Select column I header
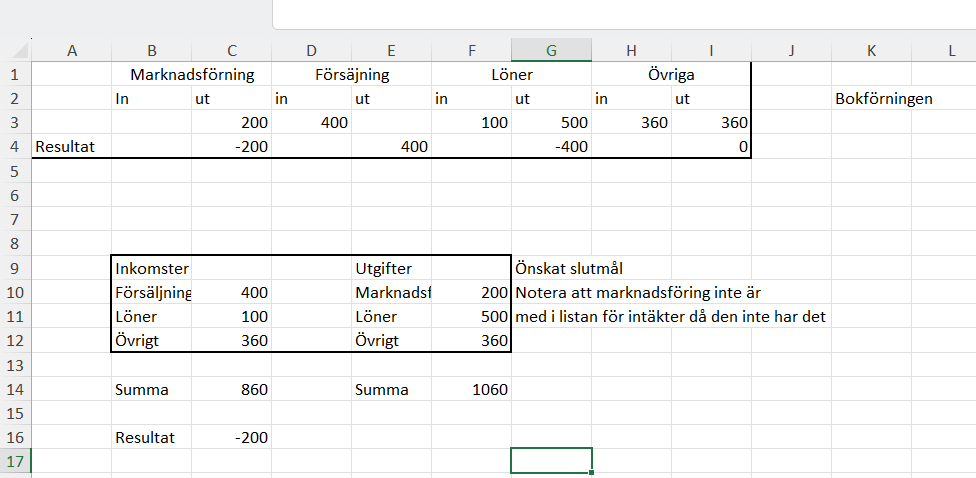The image size is (976, 478). coord(711,51)
